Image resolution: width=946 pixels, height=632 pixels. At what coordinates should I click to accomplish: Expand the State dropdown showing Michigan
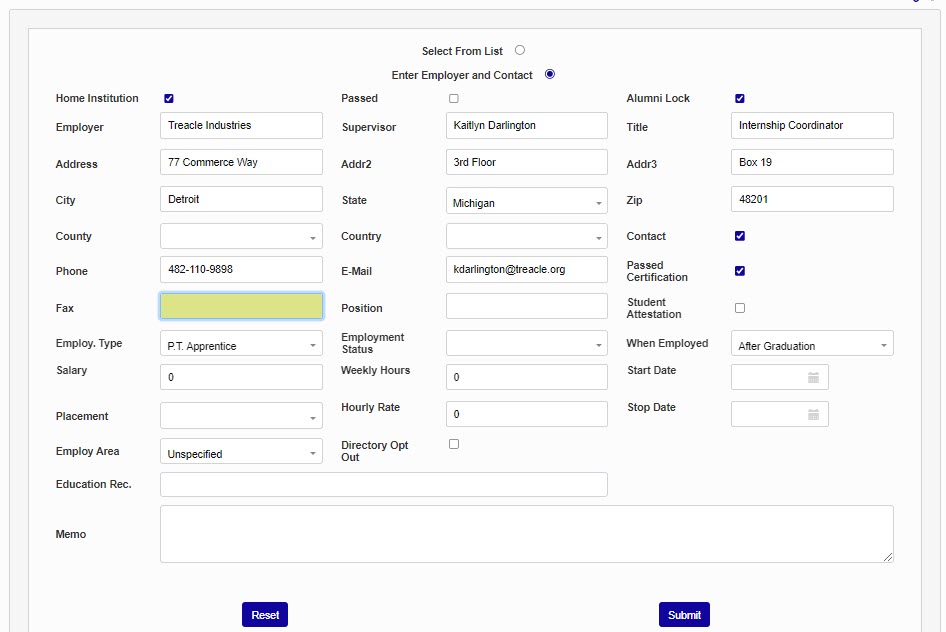(526, 203)
